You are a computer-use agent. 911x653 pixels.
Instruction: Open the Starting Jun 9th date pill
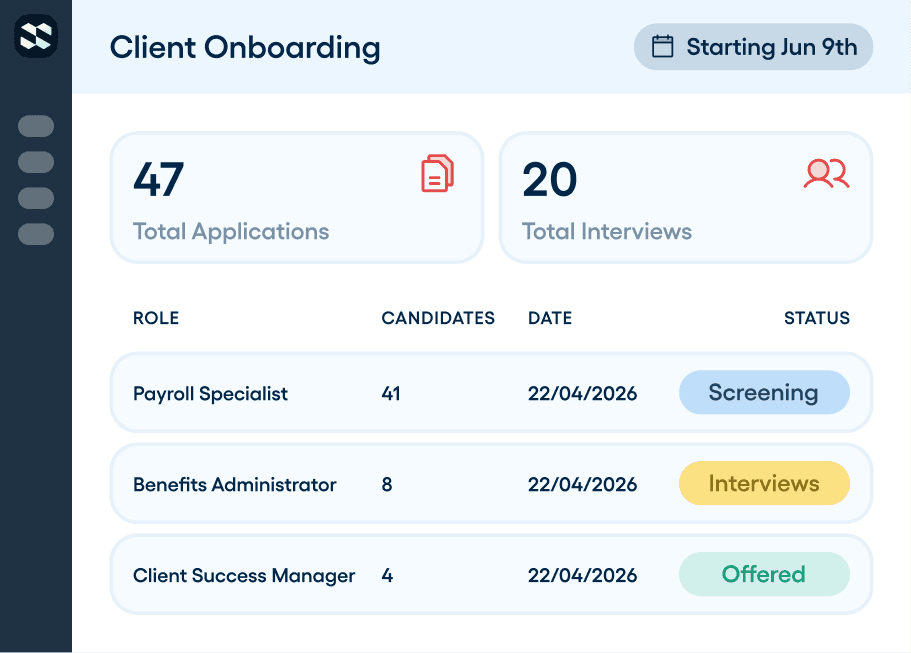[754, 46]
